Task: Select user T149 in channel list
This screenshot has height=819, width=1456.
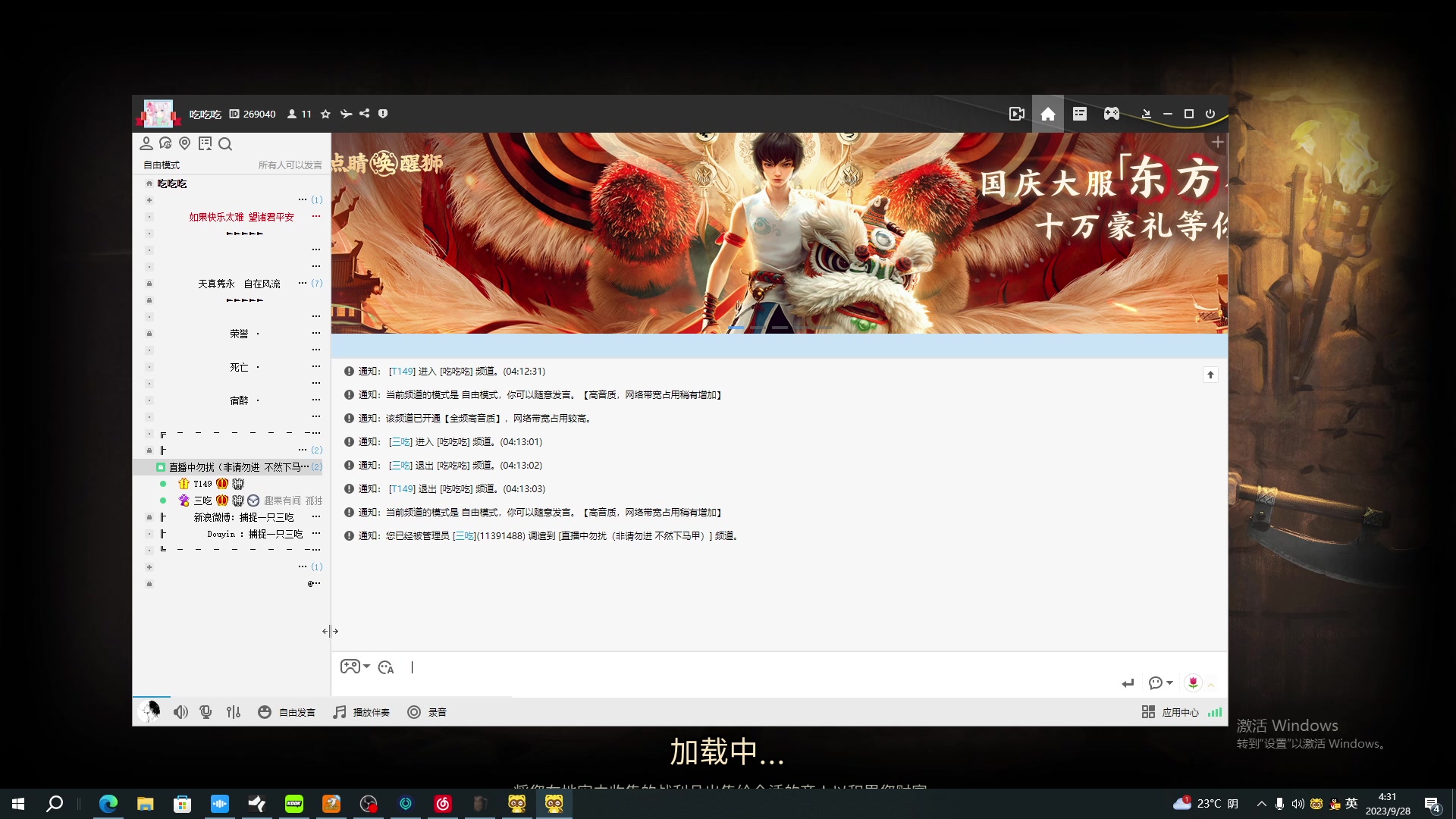Action: 202,484
